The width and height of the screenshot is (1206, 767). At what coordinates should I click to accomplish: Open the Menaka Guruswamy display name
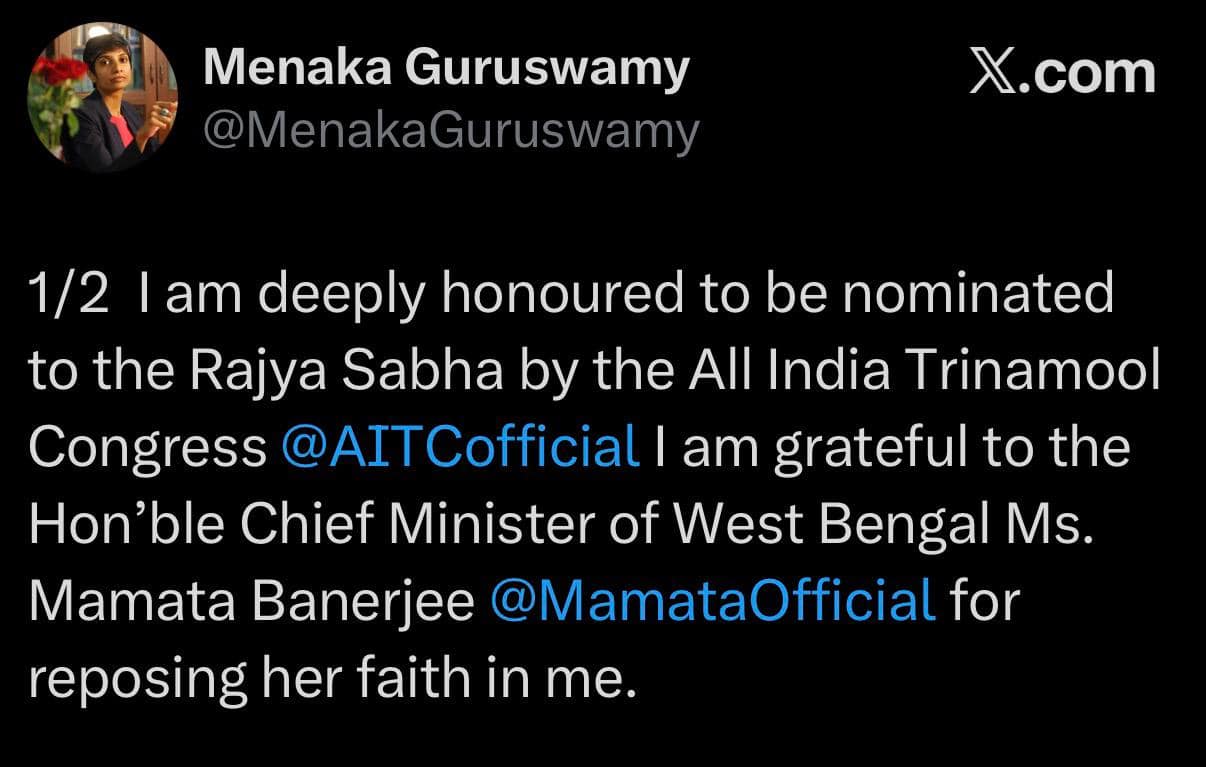(x=446, y=68)
